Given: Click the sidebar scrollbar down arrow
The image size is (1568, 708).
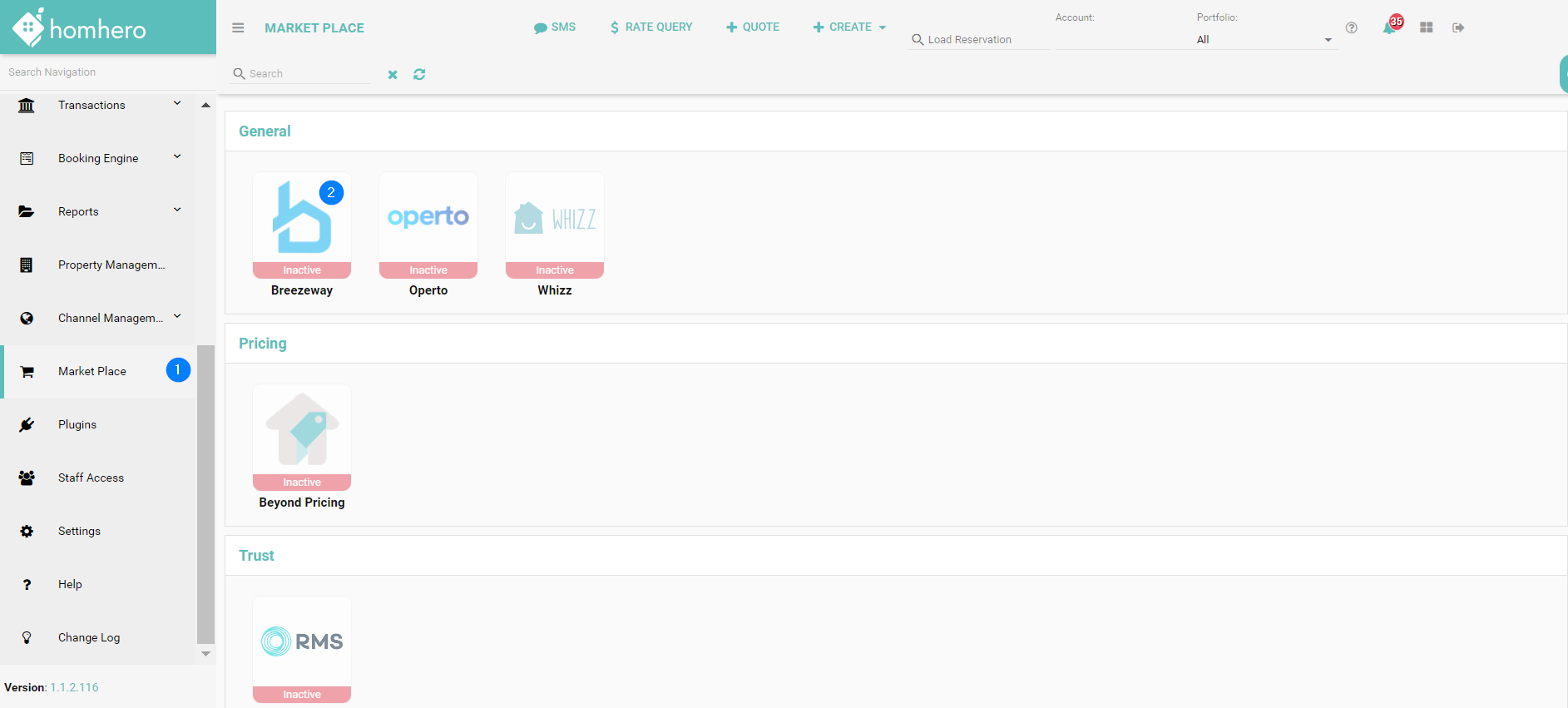Looking at the screenshot, I should (x=205, y=654).
